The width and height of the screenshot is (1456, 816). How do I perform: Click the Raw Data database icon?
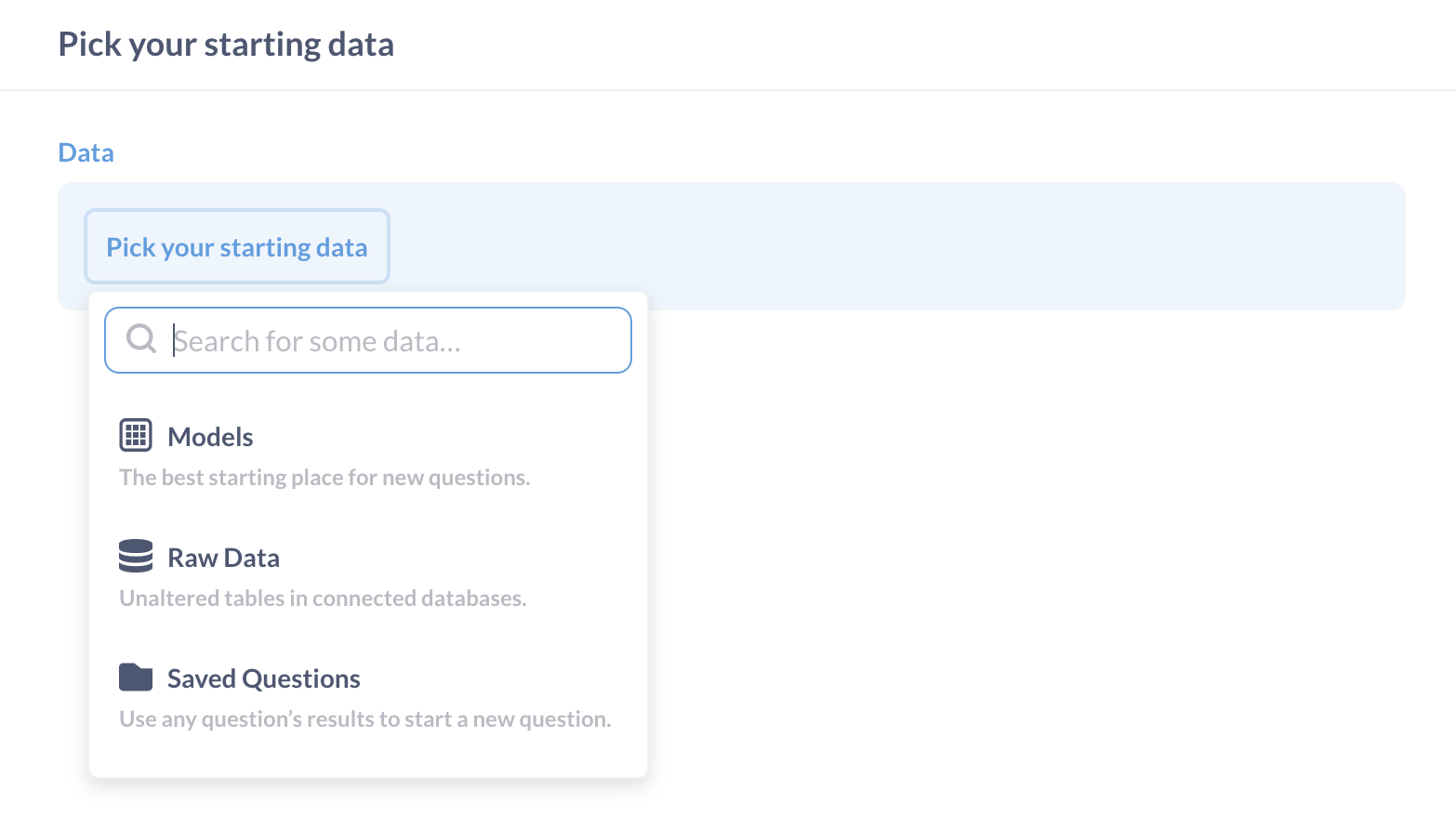click(136, 556)
